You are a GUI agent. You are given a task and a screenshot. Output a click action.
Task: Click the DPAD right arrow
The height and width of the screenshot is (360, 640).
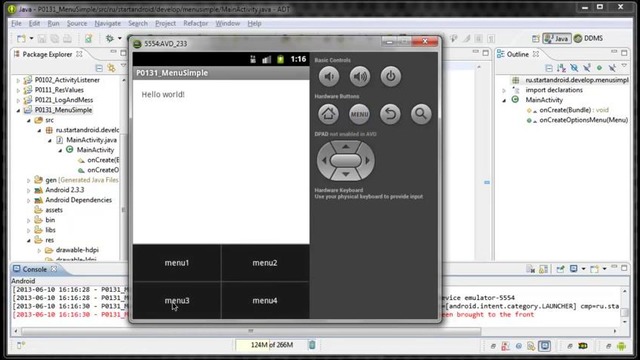tap(368, 161)
